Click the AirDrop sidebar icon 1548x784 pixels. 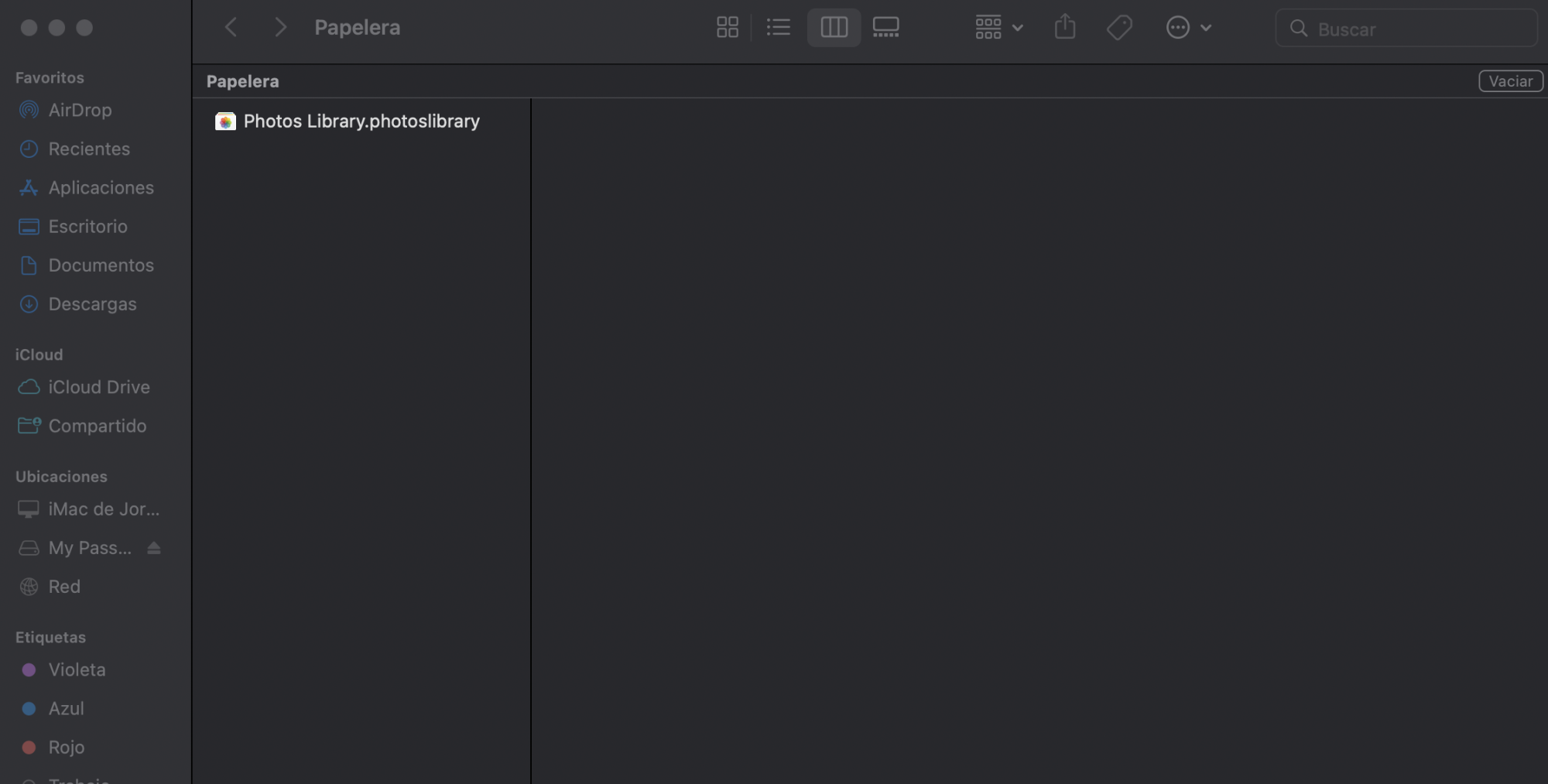pyautogui.click(x=29, y=110)
